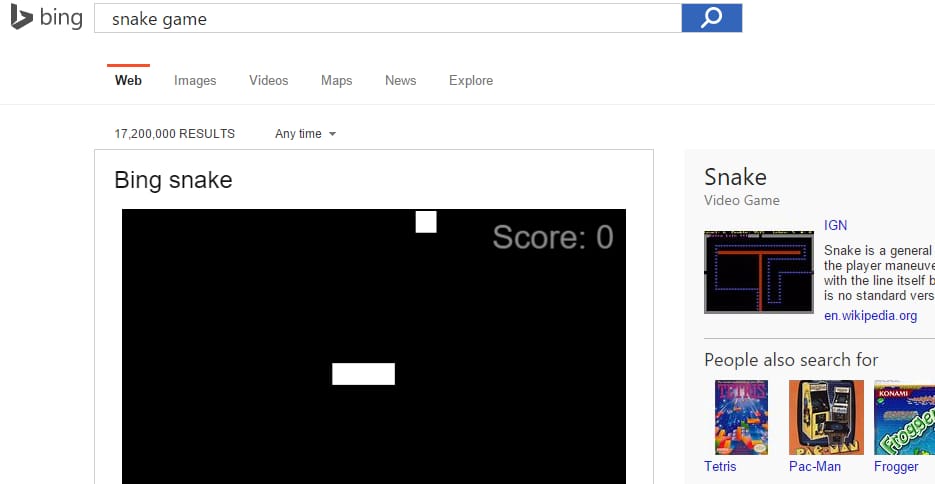Open the Tetris cover thumbnail

741,418
